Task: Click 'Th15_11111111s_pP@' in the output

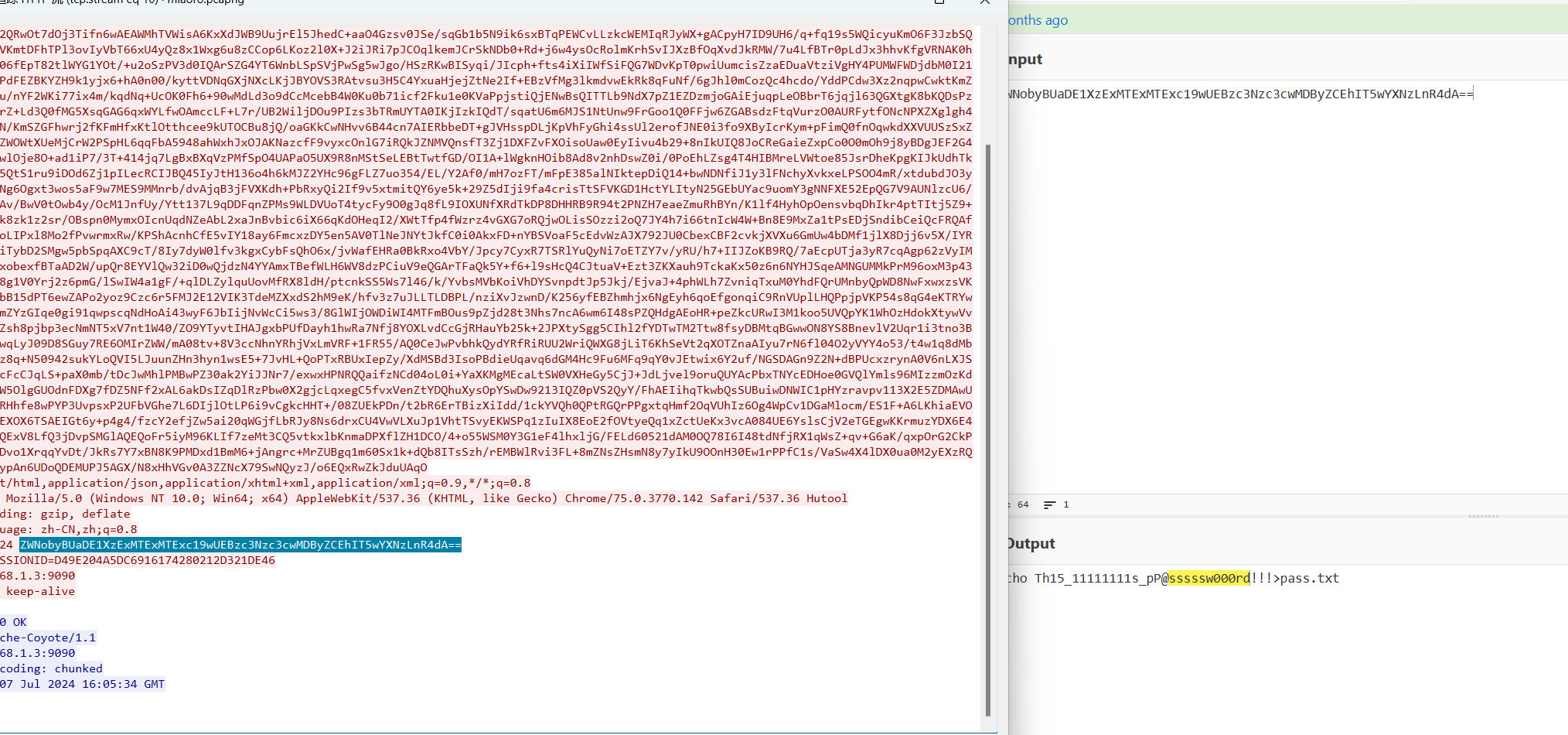Action: pyautogui.click(x=1101, y=578)
